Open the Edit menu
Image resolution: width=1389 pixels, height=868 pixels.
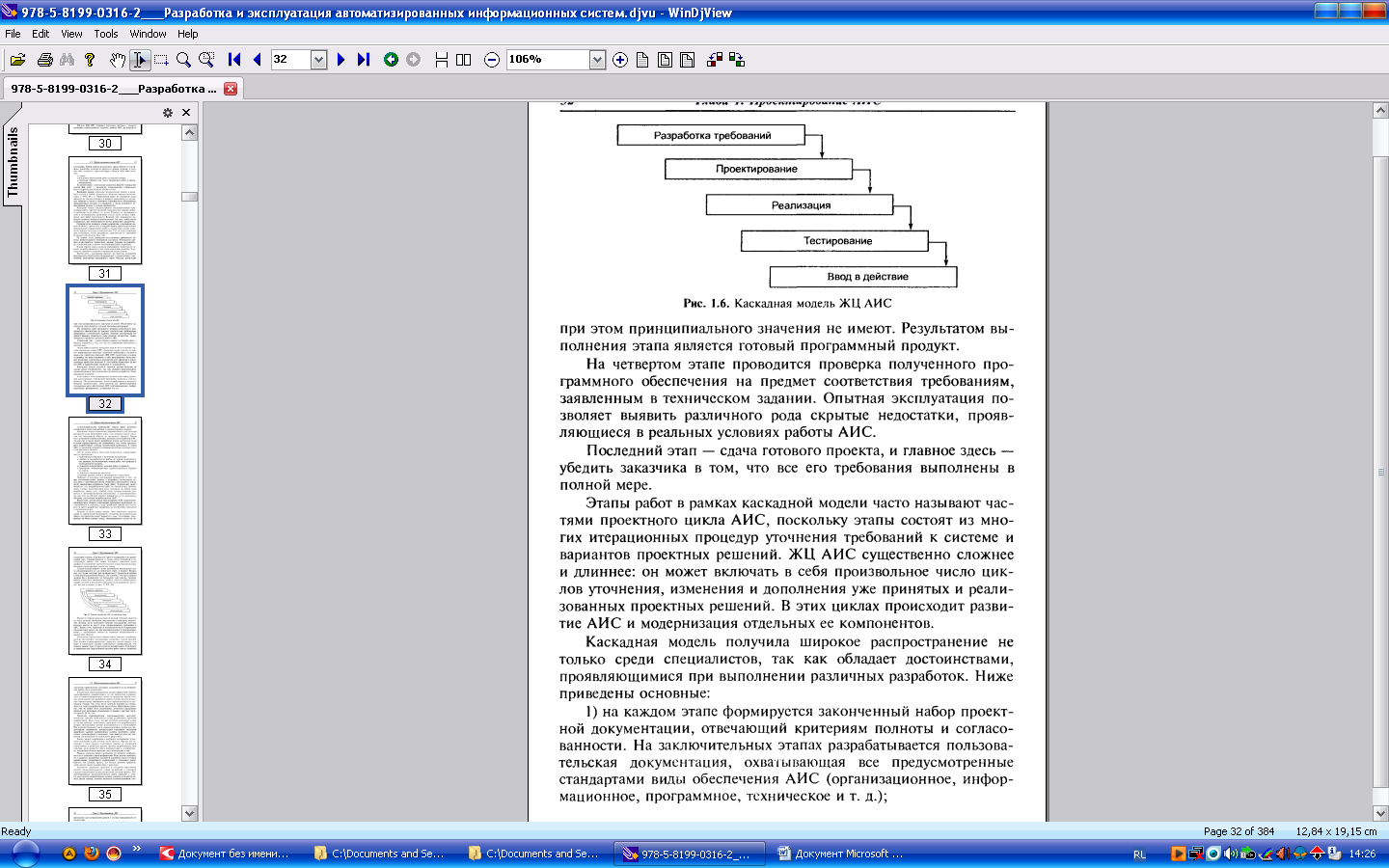click(x=41, y=34)
